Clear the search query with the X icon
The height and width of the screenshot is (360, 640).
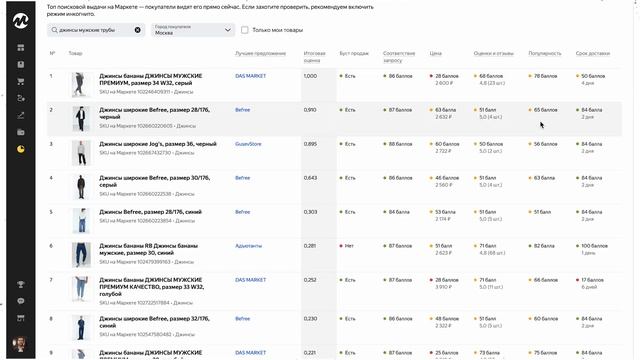[138, 30]
